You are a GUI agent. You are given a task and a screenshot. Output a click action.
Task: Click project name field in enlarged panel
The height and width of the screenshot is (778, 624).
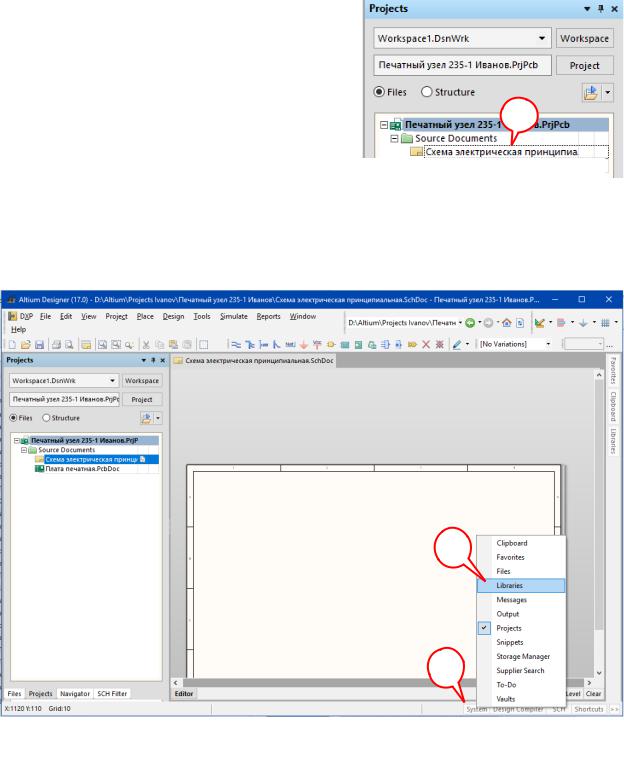click(462, 65)
